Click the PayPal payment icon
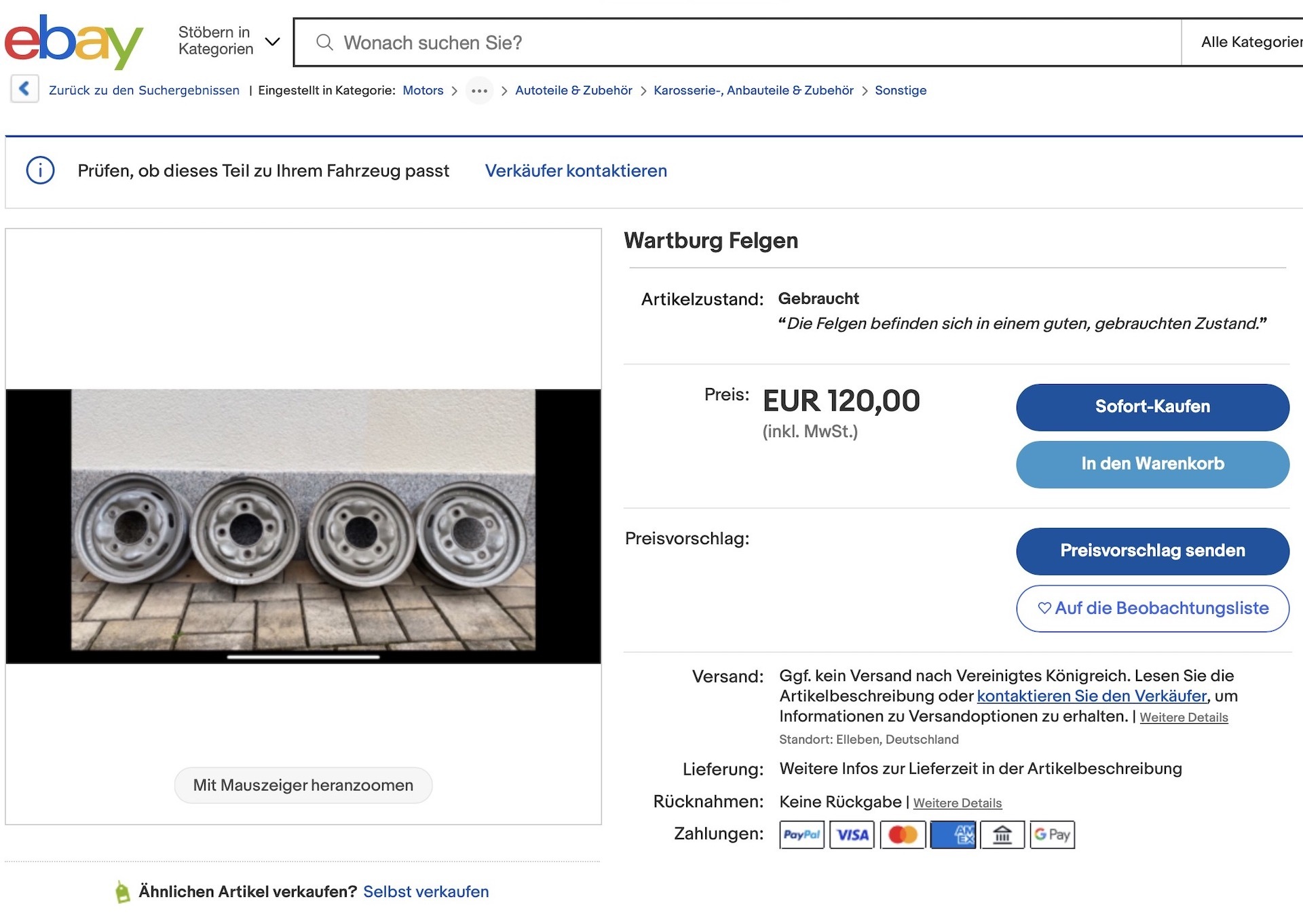This screenshot has height=924, width=1303. pyautogui.click(x=801, y=834)
